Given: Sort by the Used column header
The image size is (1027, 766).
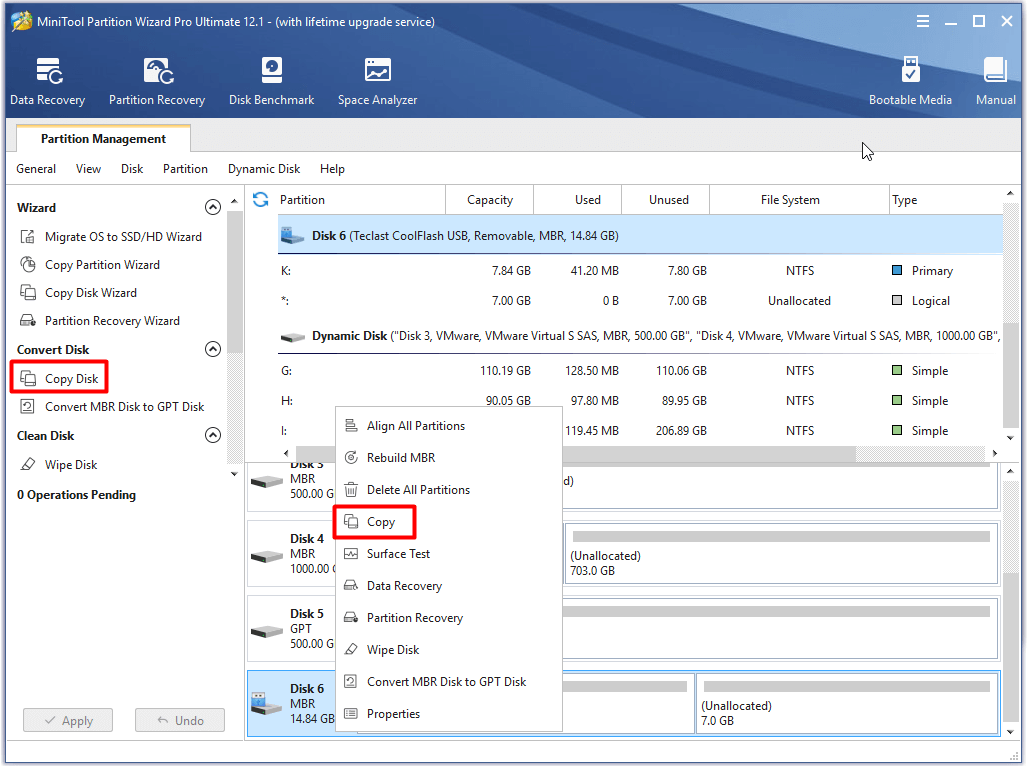Looking at the screenshot, I should point(578,200).
